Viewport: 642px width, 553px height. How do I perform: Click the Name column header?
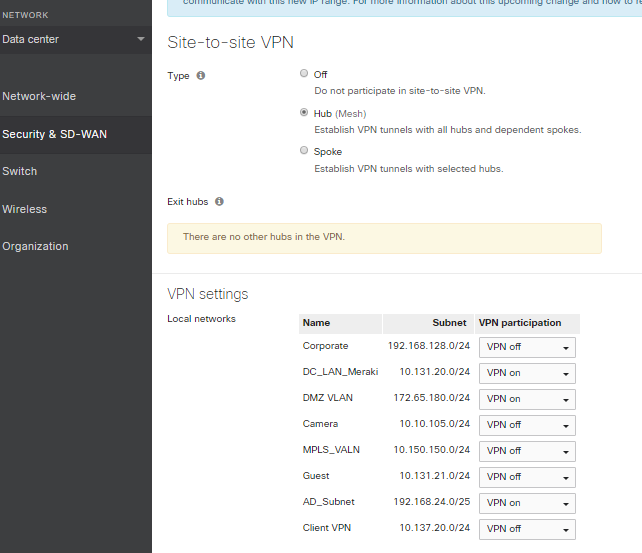click(317, 323)
